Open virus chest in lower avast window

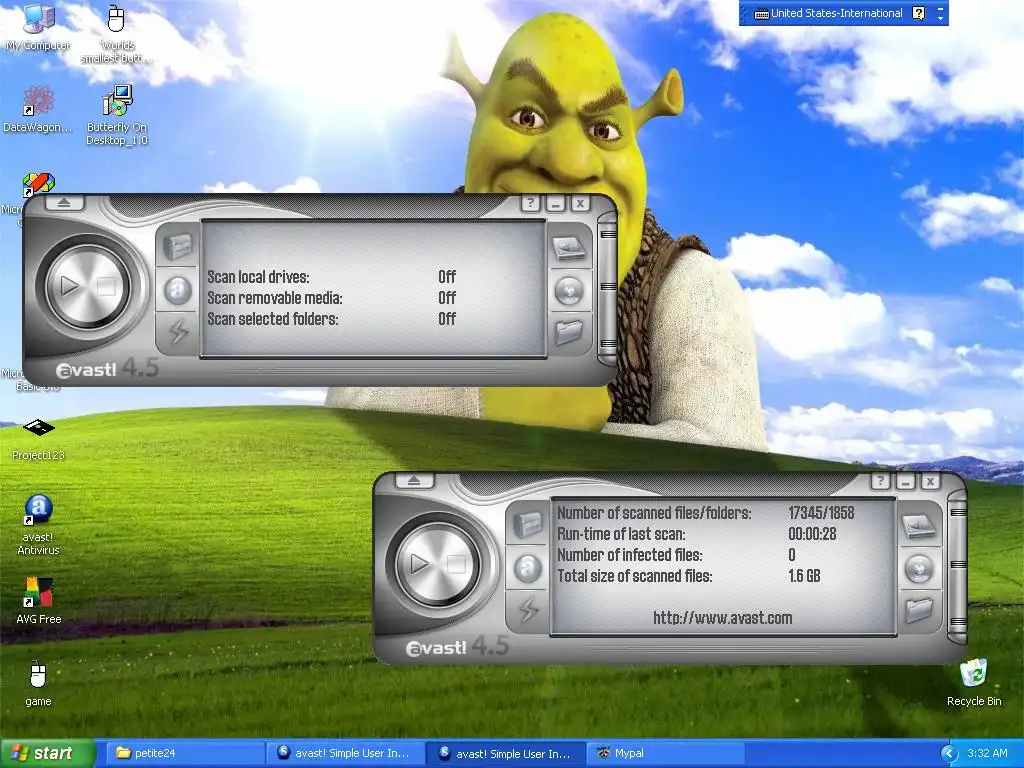[x=528, y=524]
